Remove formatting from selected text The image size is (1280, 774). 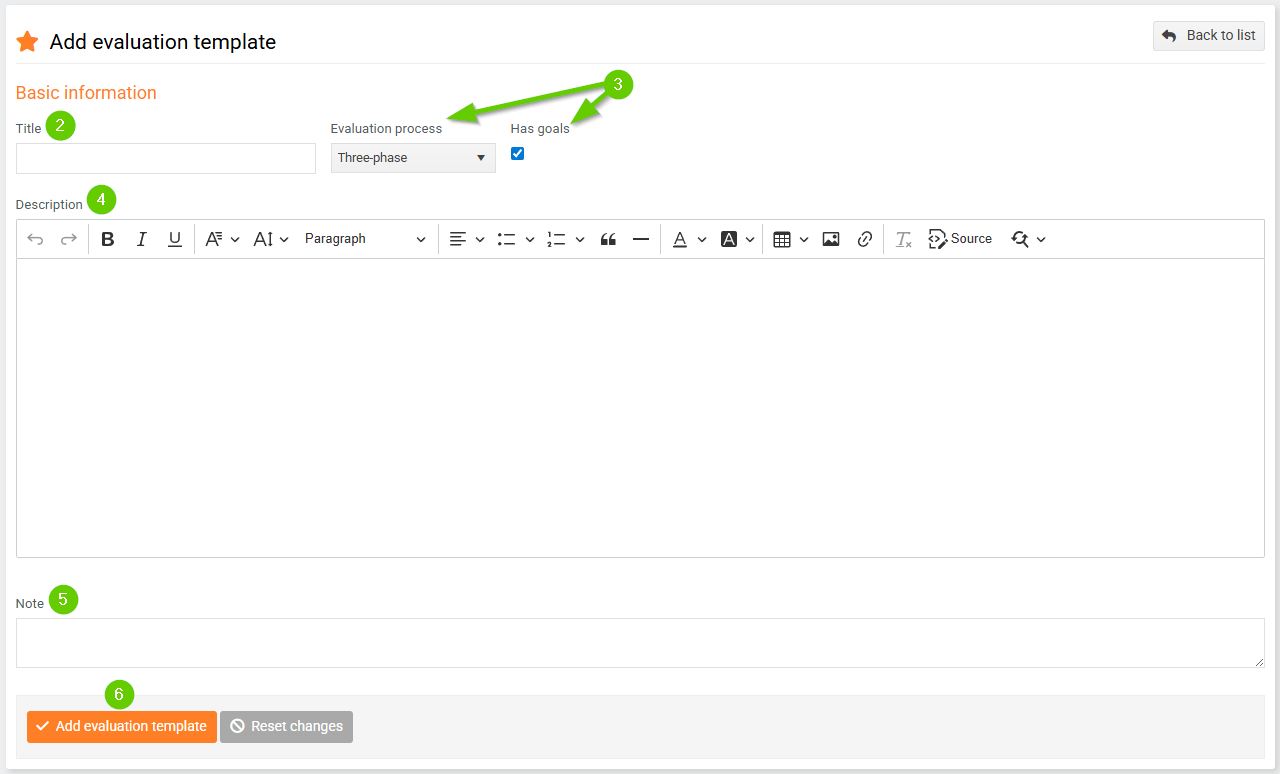point(904,239)
